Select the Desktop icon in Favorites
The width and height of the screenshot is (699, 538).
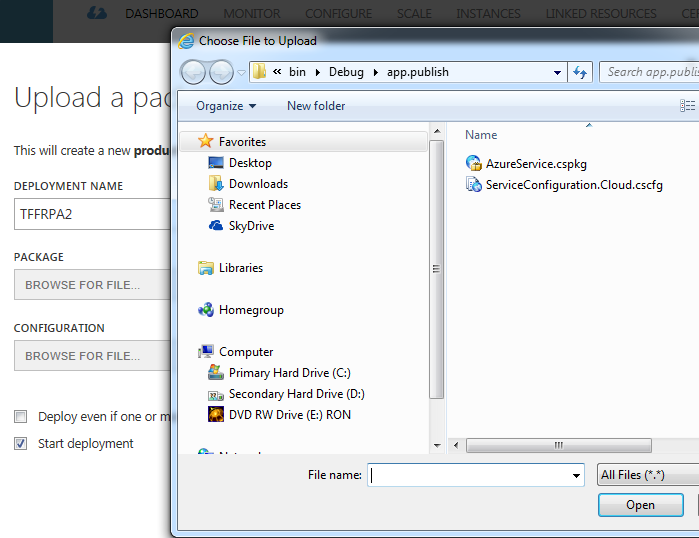216,163
